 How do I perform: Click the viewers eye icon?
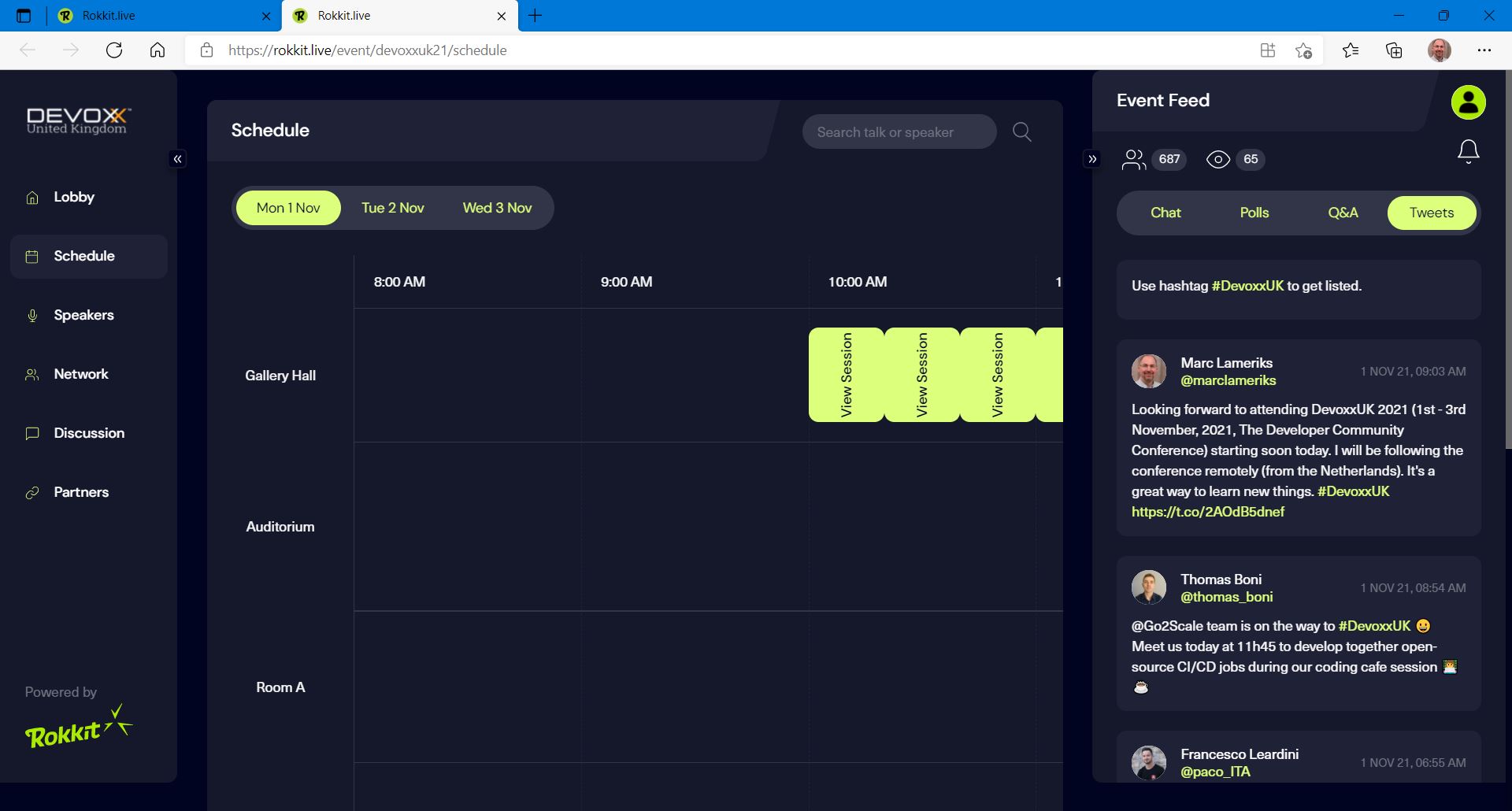click(x=1217, y=160)
